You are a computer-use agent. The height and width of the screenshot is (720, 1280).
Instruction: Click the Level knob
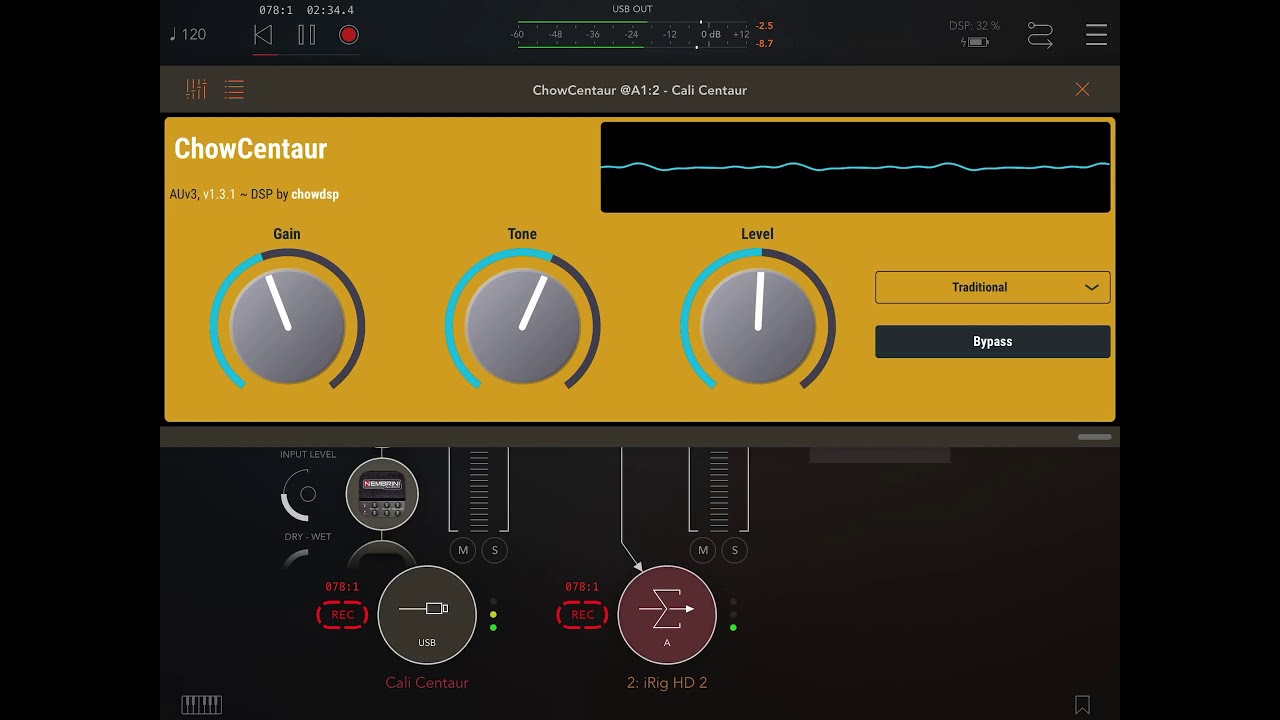(x=757, y=326)
